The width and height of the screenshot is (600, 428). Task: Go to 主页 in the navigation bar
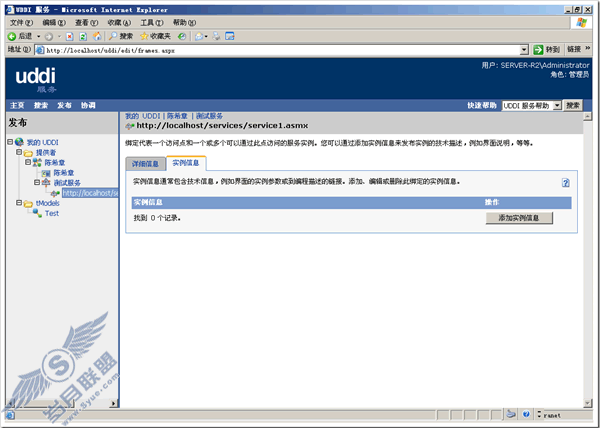pos(17,106)
